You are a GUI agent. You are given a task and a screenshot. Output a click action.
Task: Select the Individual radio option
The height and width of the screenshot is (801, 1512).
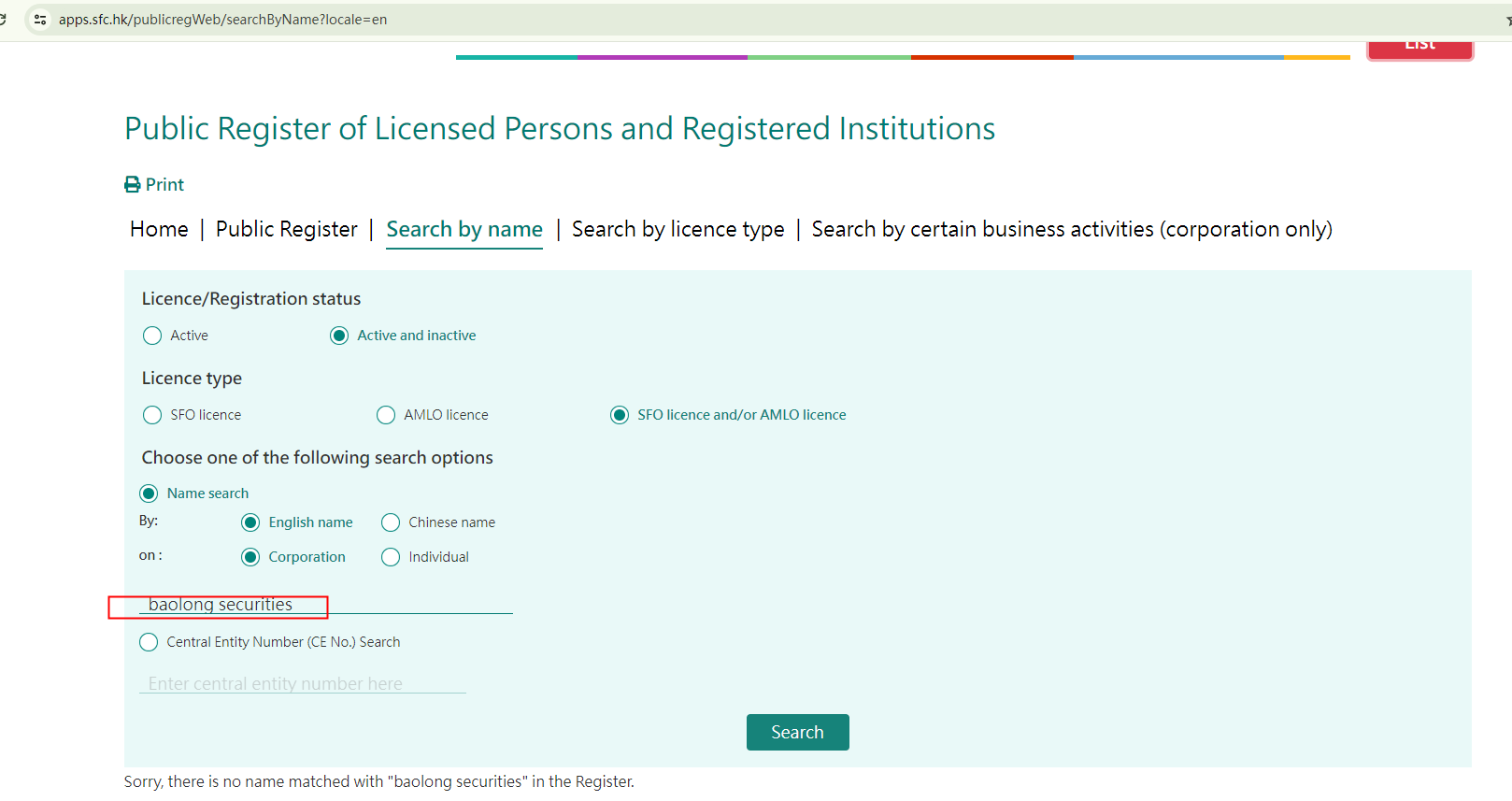pos(391,557)
